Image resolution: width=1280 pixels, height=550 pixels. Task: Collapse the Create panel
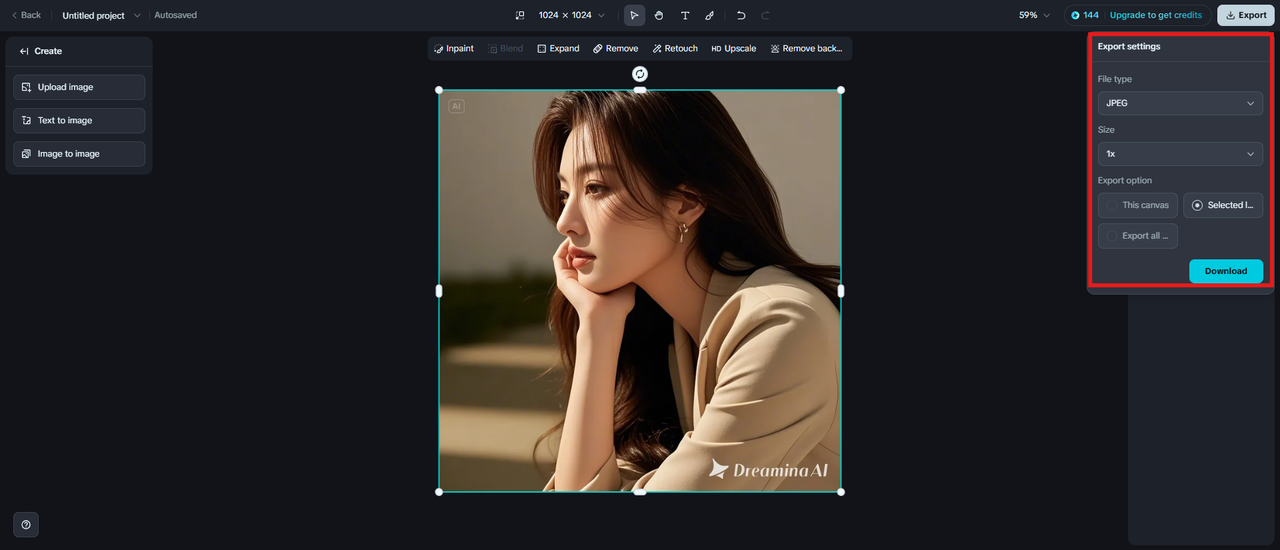tap(24, 51)
